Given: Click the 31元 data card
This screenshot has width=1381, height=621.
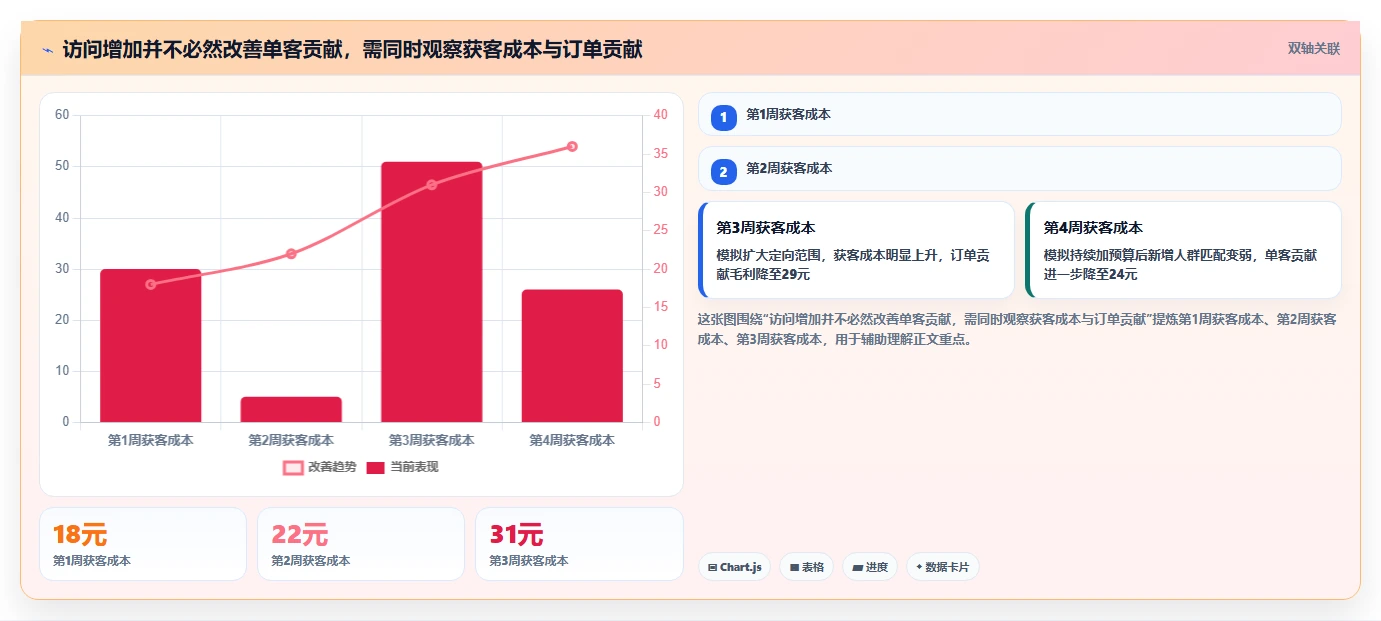Looking at the screenshot, I should tap(579, 544).
